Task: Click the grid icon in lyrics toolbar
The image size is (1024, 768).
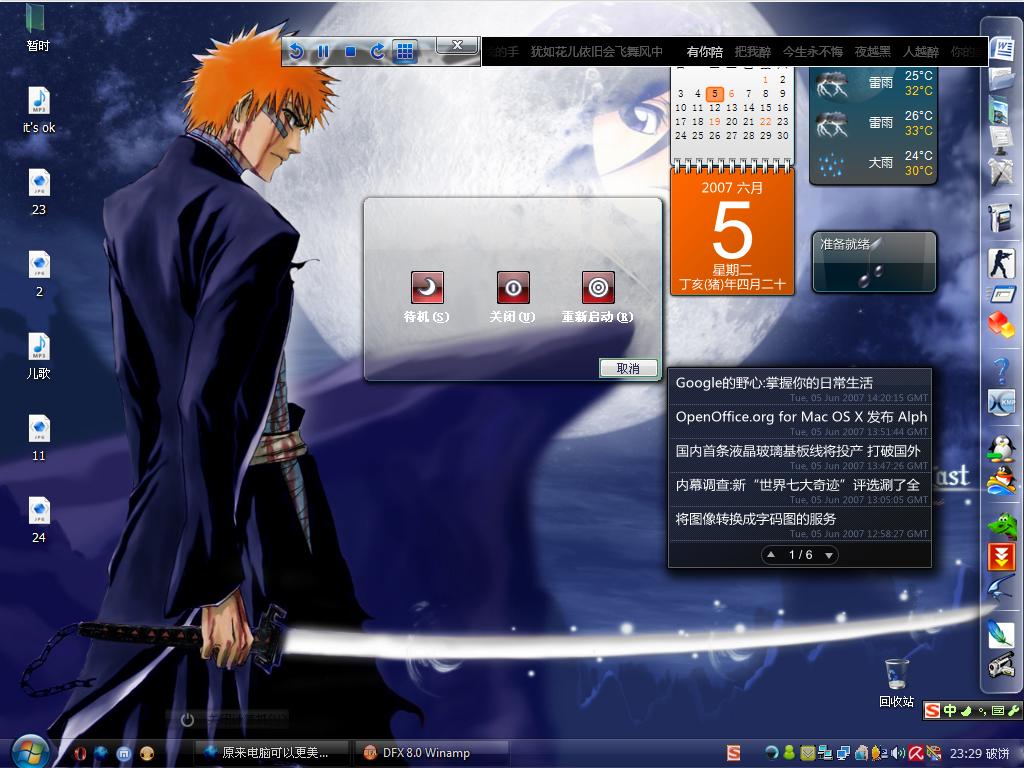Action: click(405, 51)
